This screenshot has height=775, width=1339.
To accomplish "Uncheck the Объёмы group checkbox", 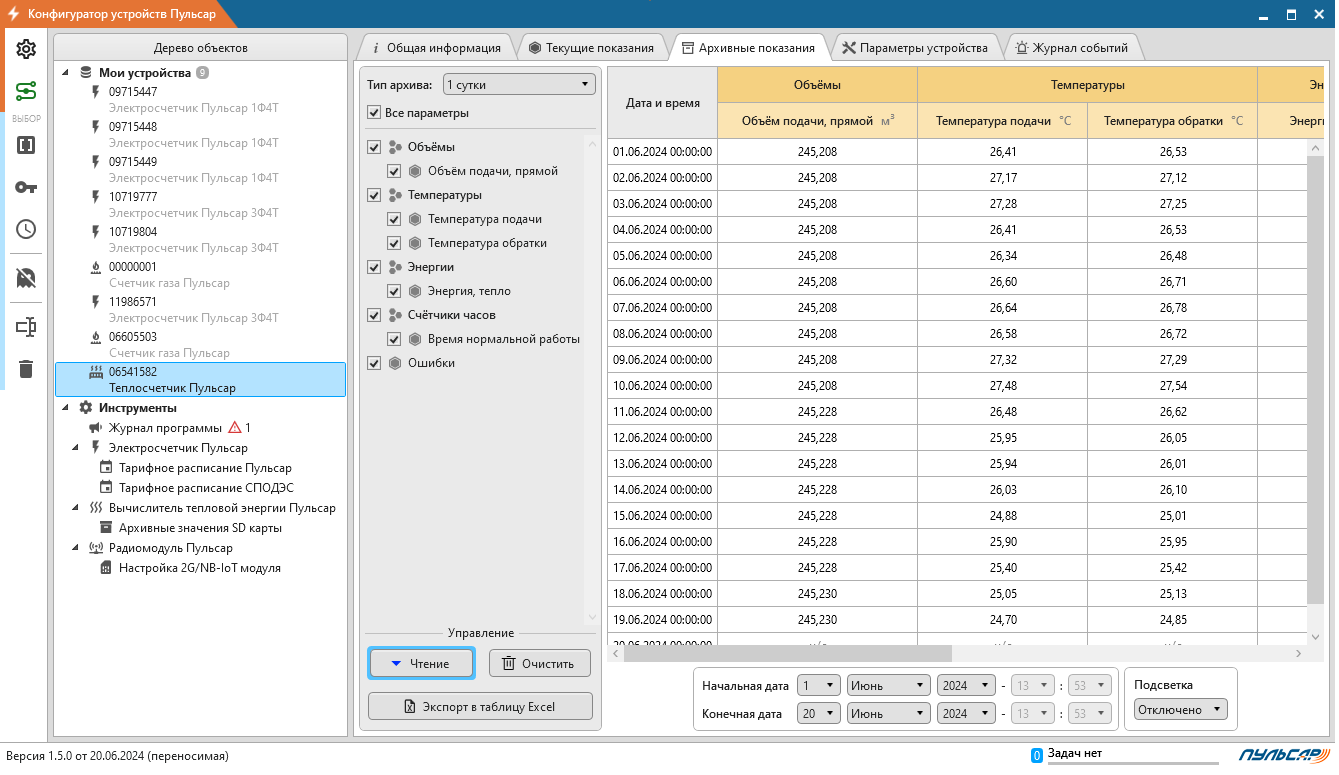I will [x=374, y=147].
